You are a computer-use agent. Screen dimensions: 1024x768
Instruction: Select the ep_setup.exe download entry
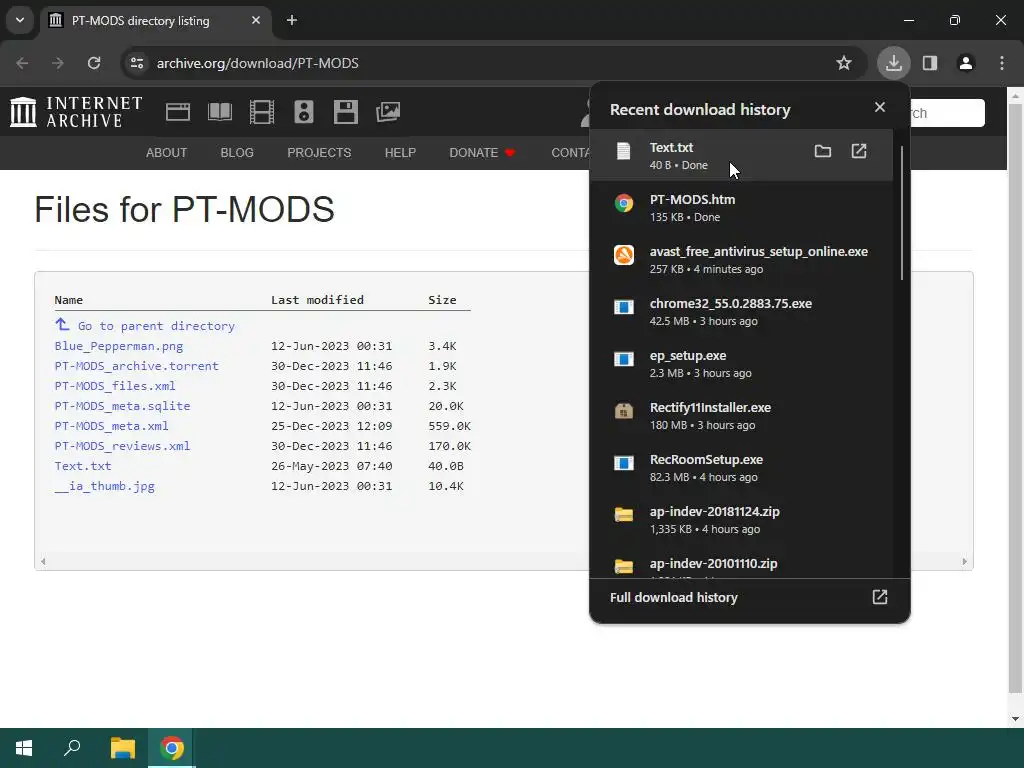pos(741,364)
